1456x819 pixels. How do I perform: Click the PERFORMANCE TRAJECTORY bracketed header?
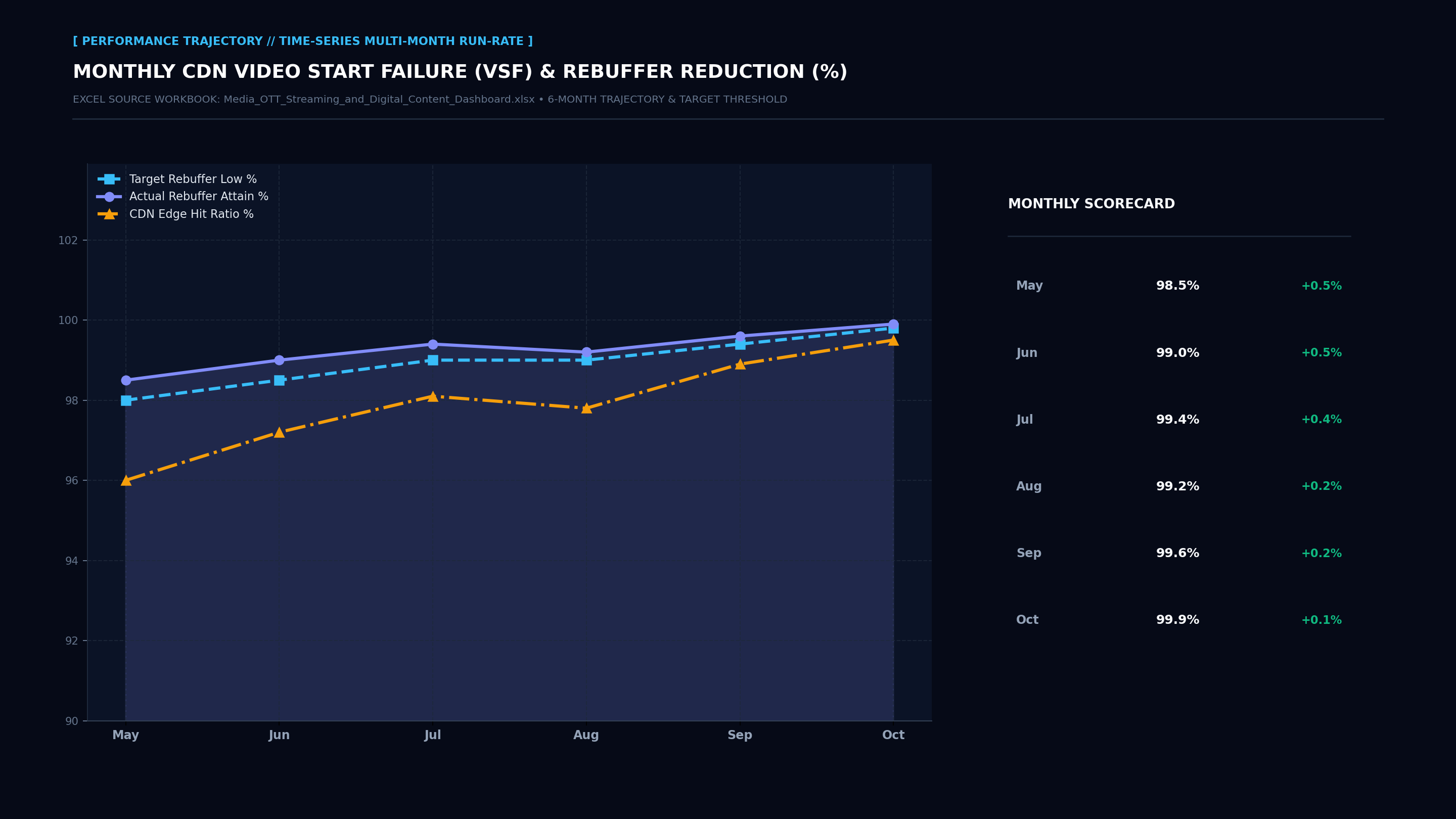pos(303,41)
